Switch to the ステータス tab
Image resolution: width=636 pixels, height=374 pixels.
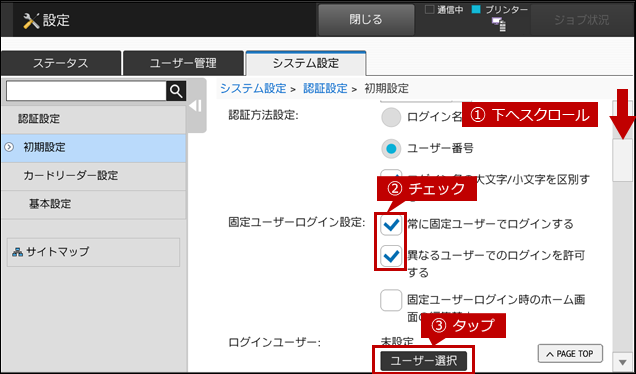pos(61,63)
